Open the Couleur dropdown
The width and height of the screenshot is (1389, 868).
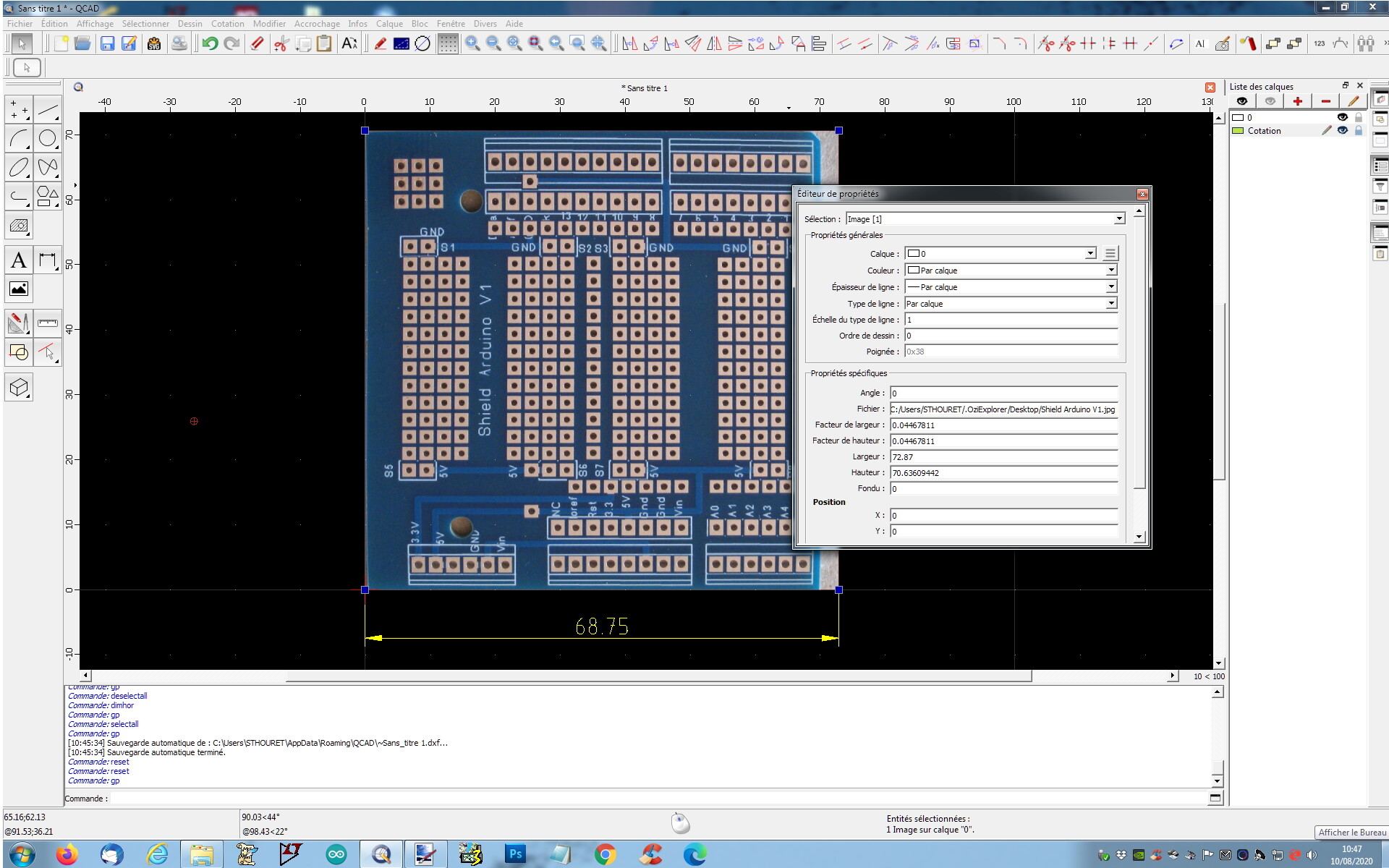click(1011, 270)
